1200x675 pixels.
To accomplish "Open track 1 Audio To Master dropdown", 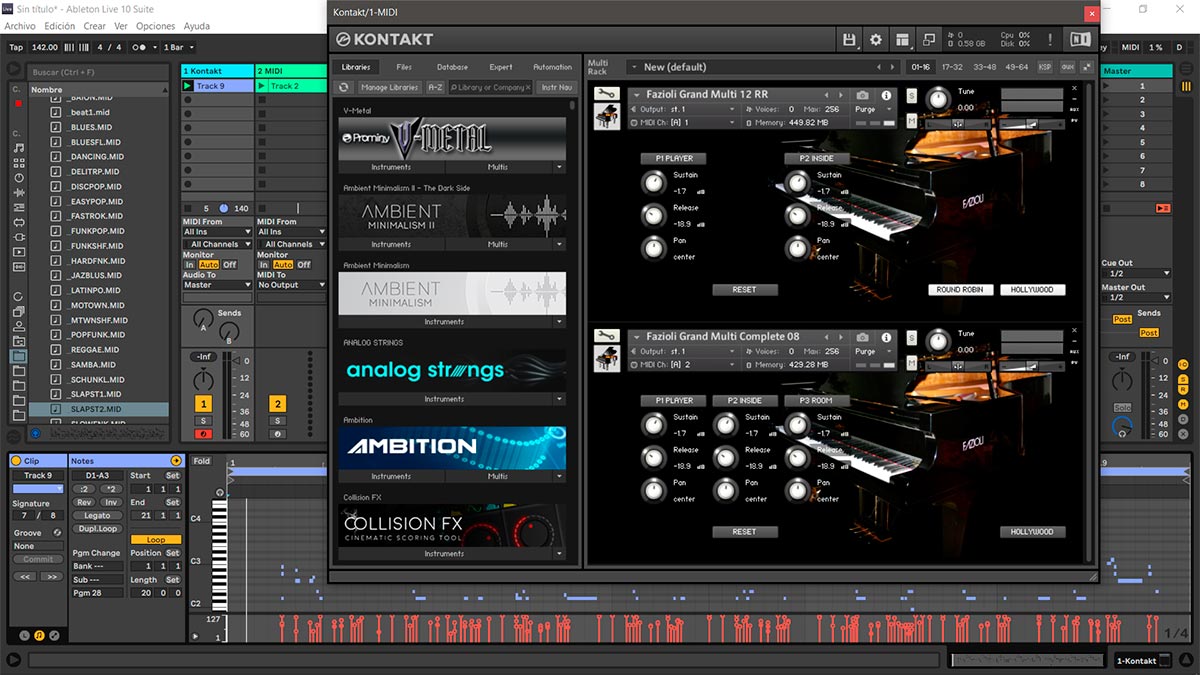I will [217, 285].
